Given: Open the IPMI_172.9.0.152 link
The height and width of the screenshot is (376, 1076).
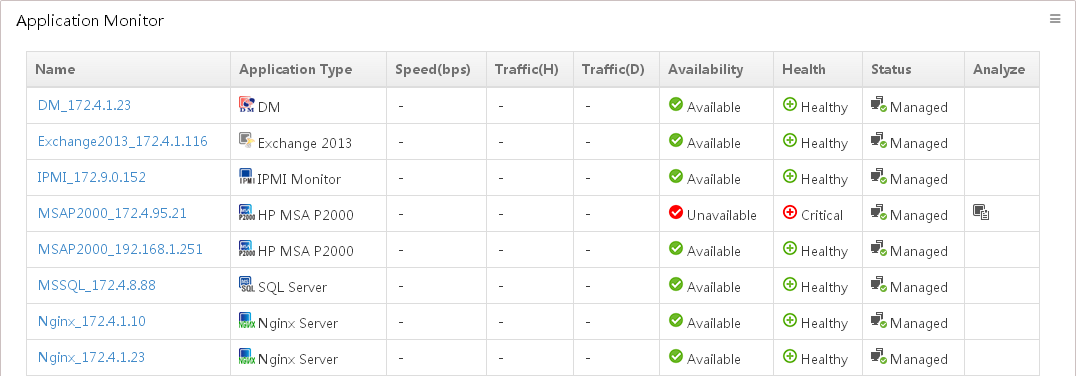Looking at the screenshot, I should point(91,177).
